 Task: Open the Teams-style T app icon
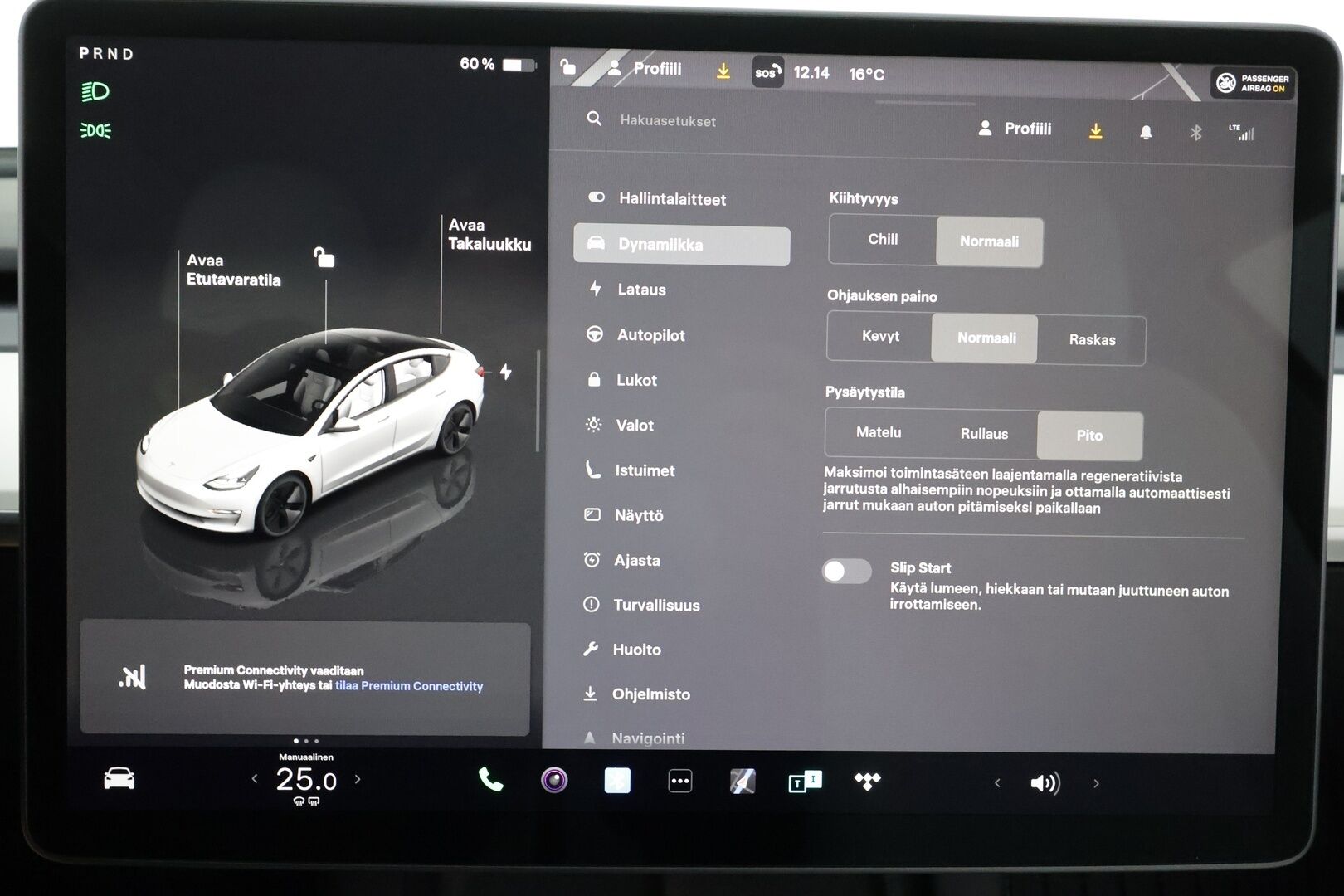coord(804,782)
